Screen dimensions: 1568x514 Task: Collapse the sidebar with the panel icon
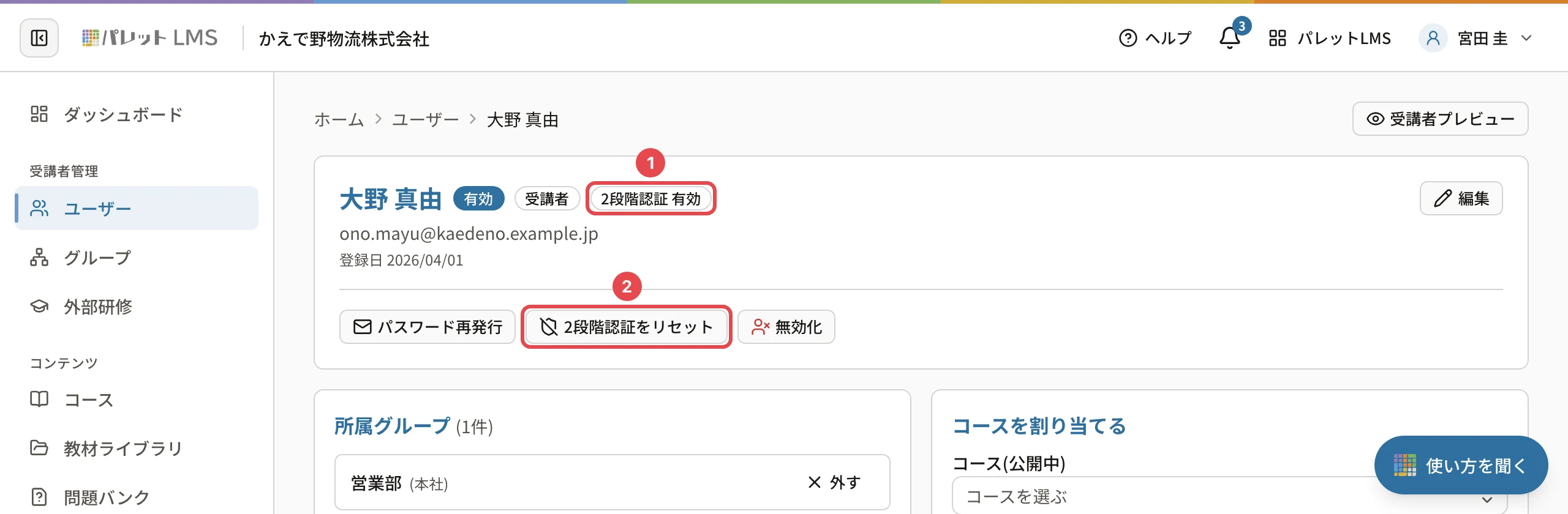click(39, 38)
